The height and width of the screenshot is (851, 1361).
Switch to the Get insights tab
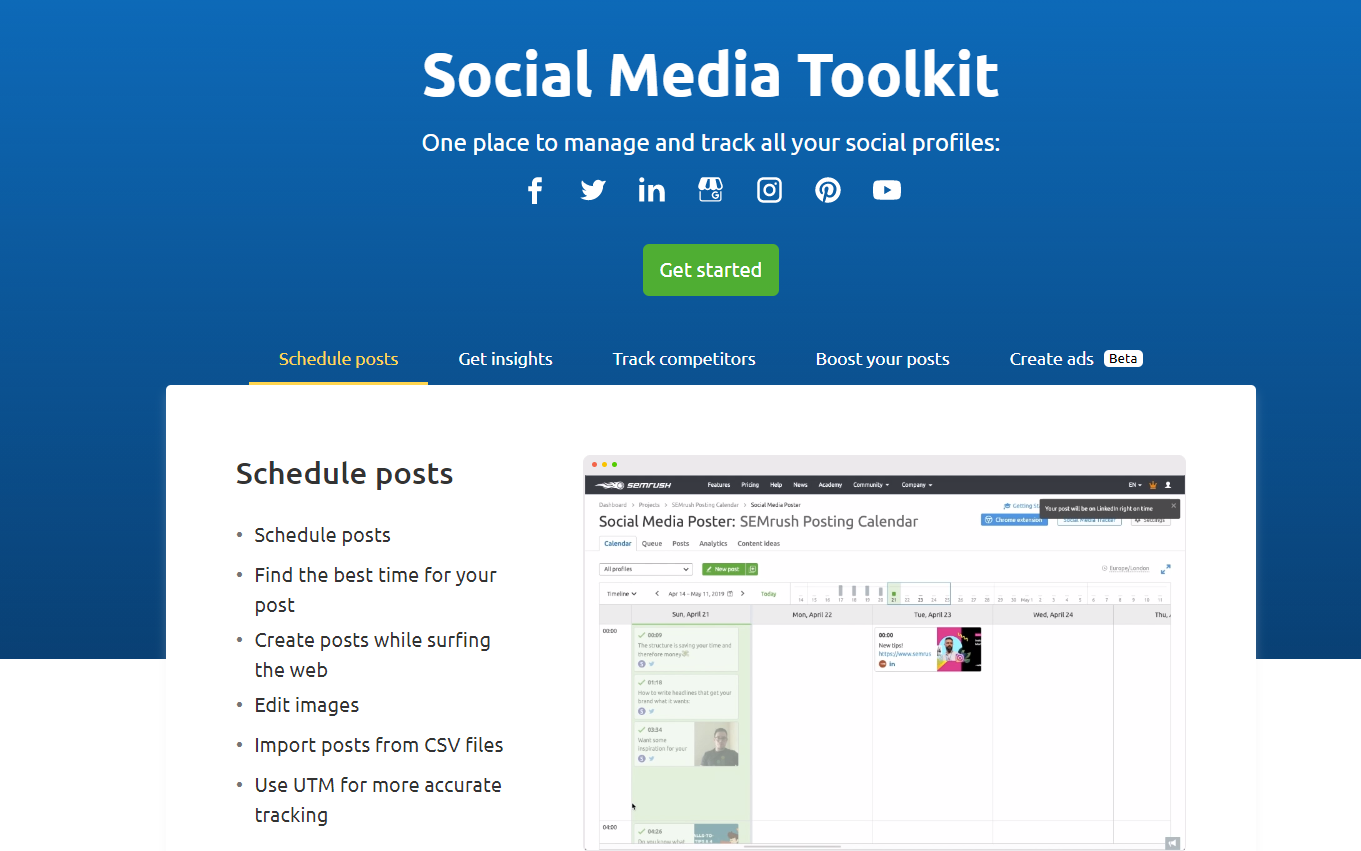(506, 359)
